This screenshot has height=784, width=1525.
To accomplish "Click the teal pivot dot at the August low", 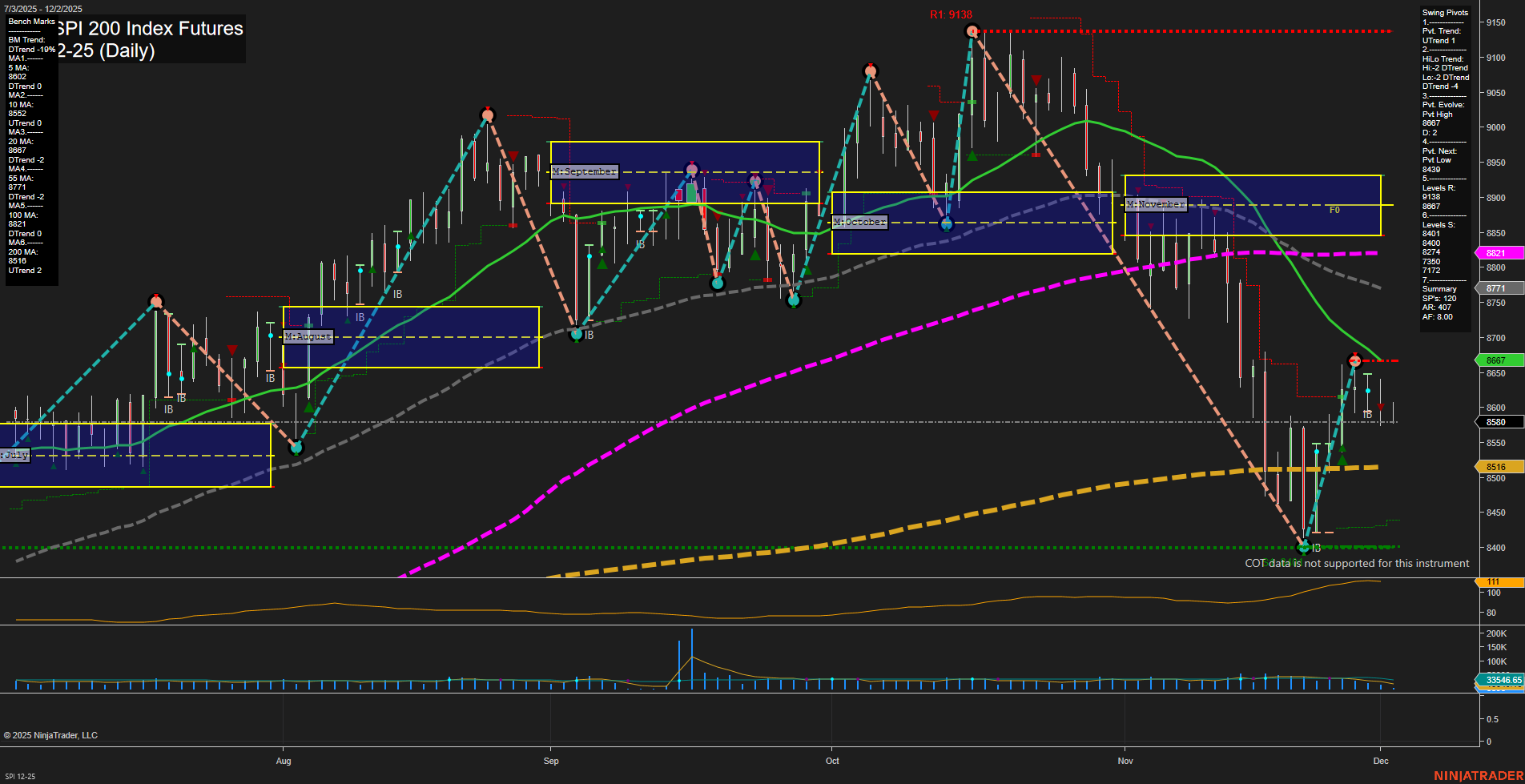I will coord(297,448).
